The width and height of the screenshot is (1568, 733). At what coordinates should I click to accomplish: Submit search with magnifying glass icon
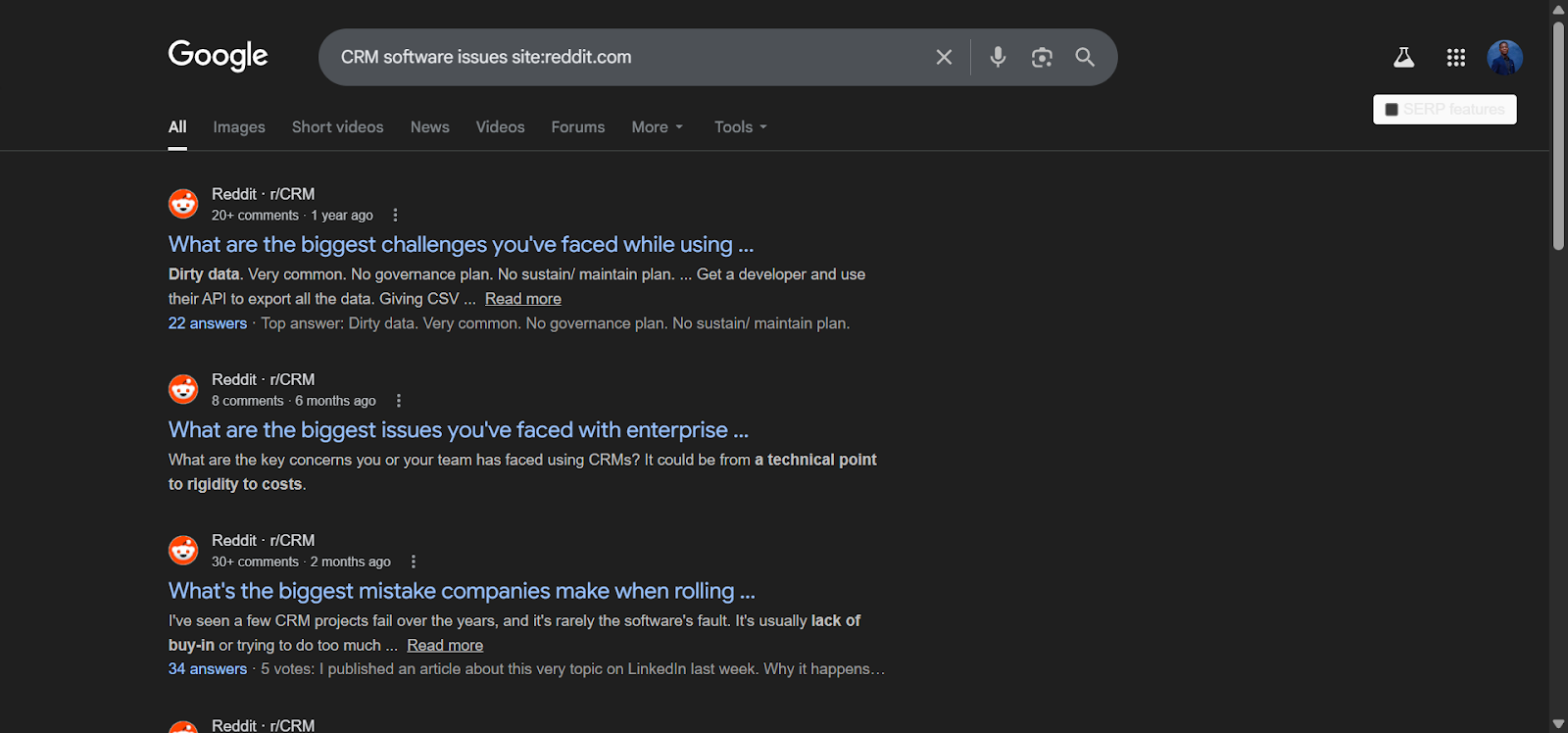[x=1085, y=57]
